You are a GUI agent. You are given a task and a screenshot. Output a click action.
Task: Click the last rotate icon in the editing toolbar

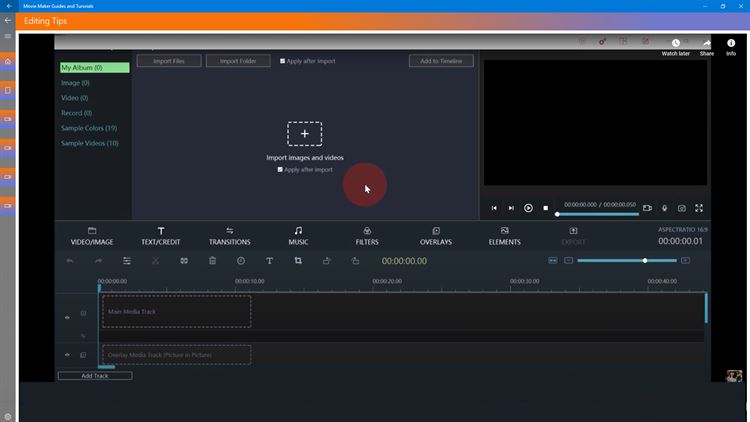click(x=355, y=261)
